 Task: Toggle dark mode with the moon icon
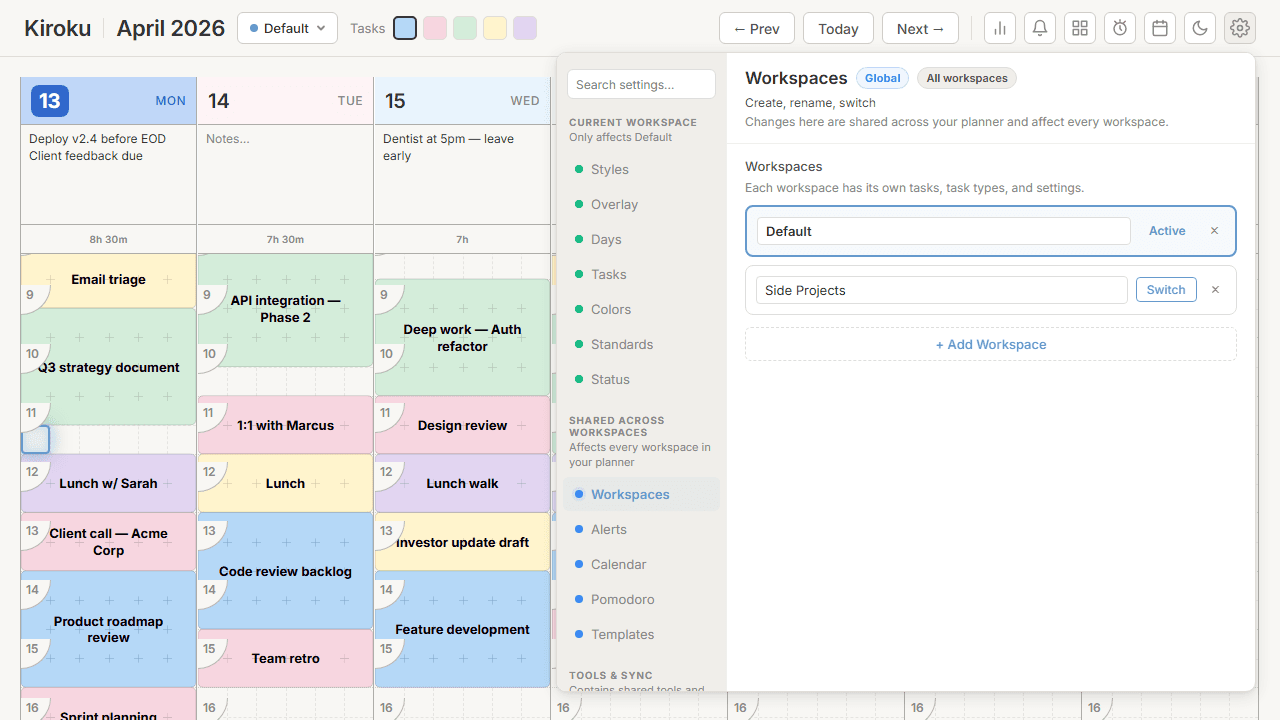[1199, 28]
